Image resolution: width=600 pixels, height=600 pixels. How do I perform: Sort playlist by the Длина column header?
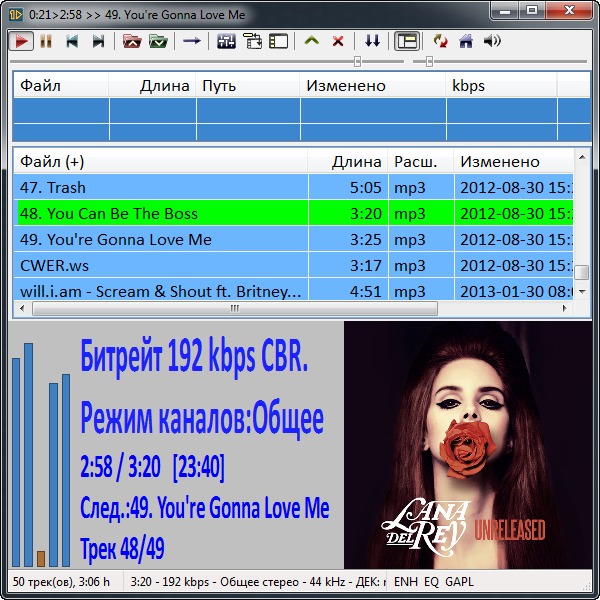(357, 161)
